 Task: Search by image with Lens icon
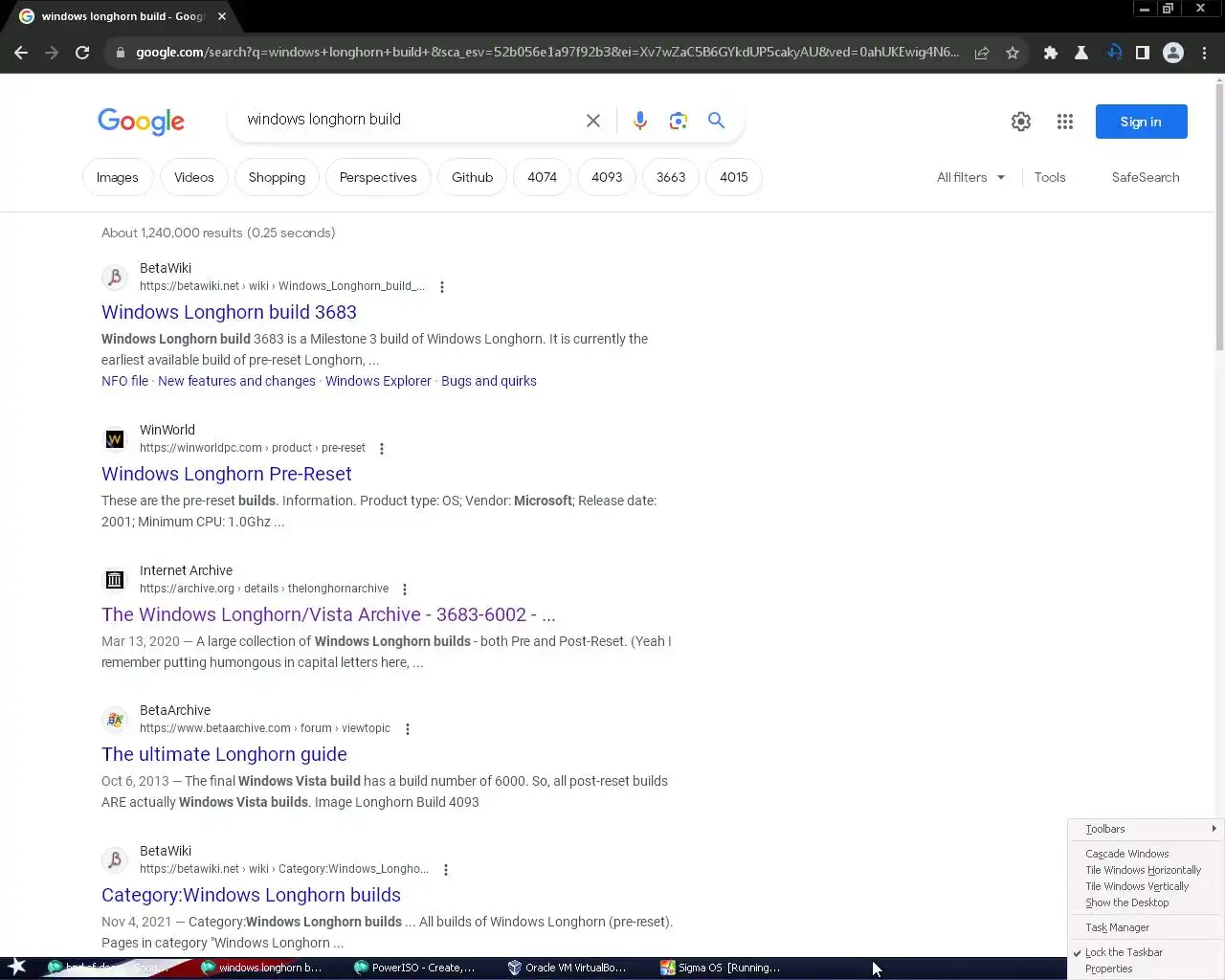tap(679, 121)
